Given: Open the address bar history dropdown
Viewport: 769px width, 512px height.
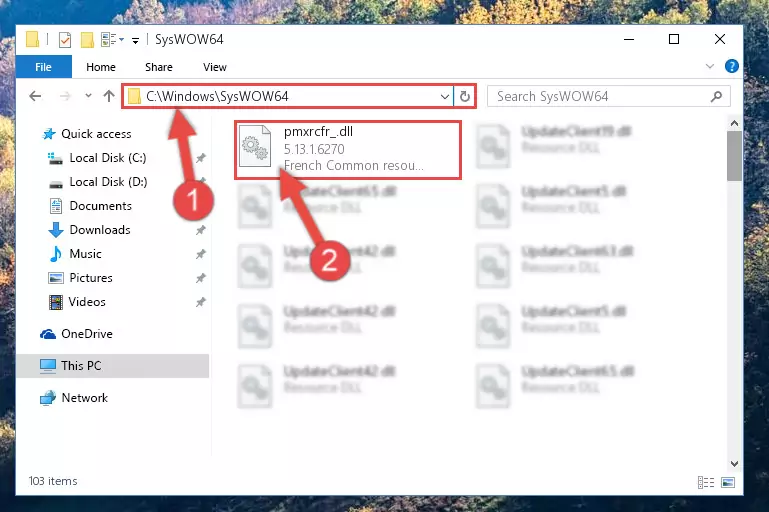Looking at the screenshot, I should [444, 96].
